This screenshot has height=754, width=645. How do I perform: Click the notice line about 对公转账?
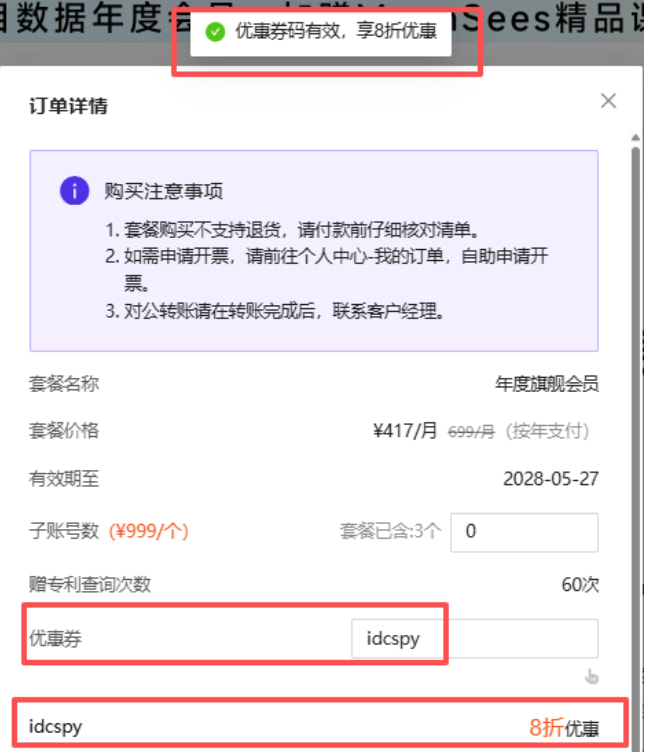(x=275, y=311)
